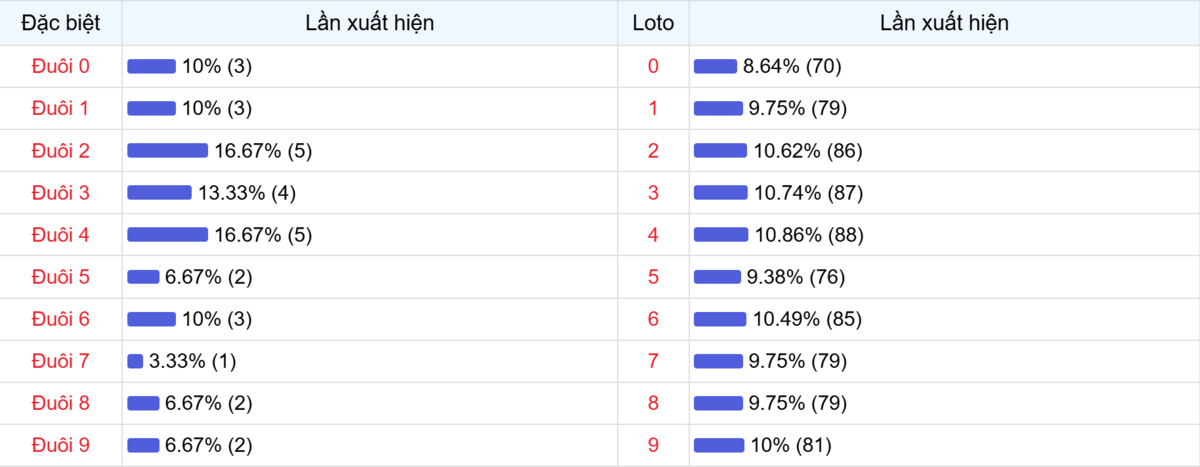The height and width of the screenshot is (467, 1200).
Task: Choose the "Đuôi 7" row label
Action: (x=61, y=361)
